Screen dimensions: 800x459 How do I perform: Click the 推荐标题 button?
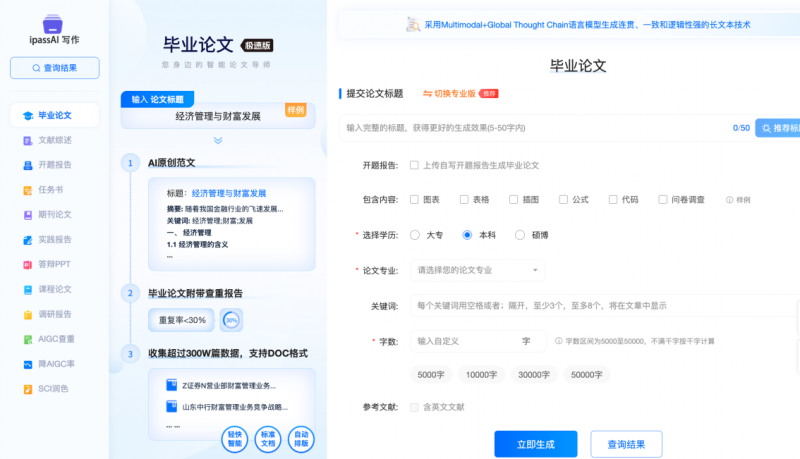pos(778,128)
